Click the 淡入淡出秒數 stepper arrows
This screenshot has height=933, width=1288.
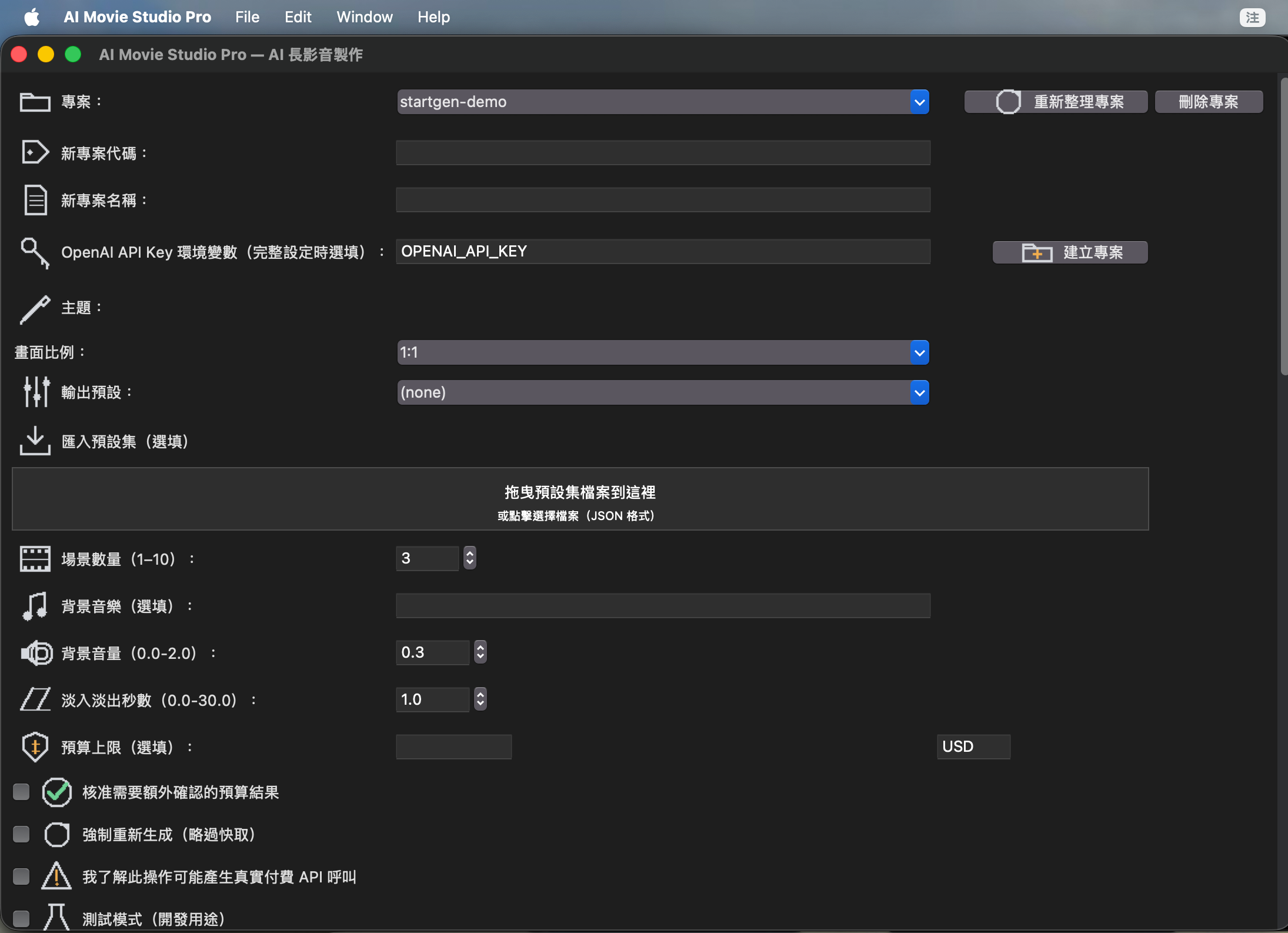(481, 699)
